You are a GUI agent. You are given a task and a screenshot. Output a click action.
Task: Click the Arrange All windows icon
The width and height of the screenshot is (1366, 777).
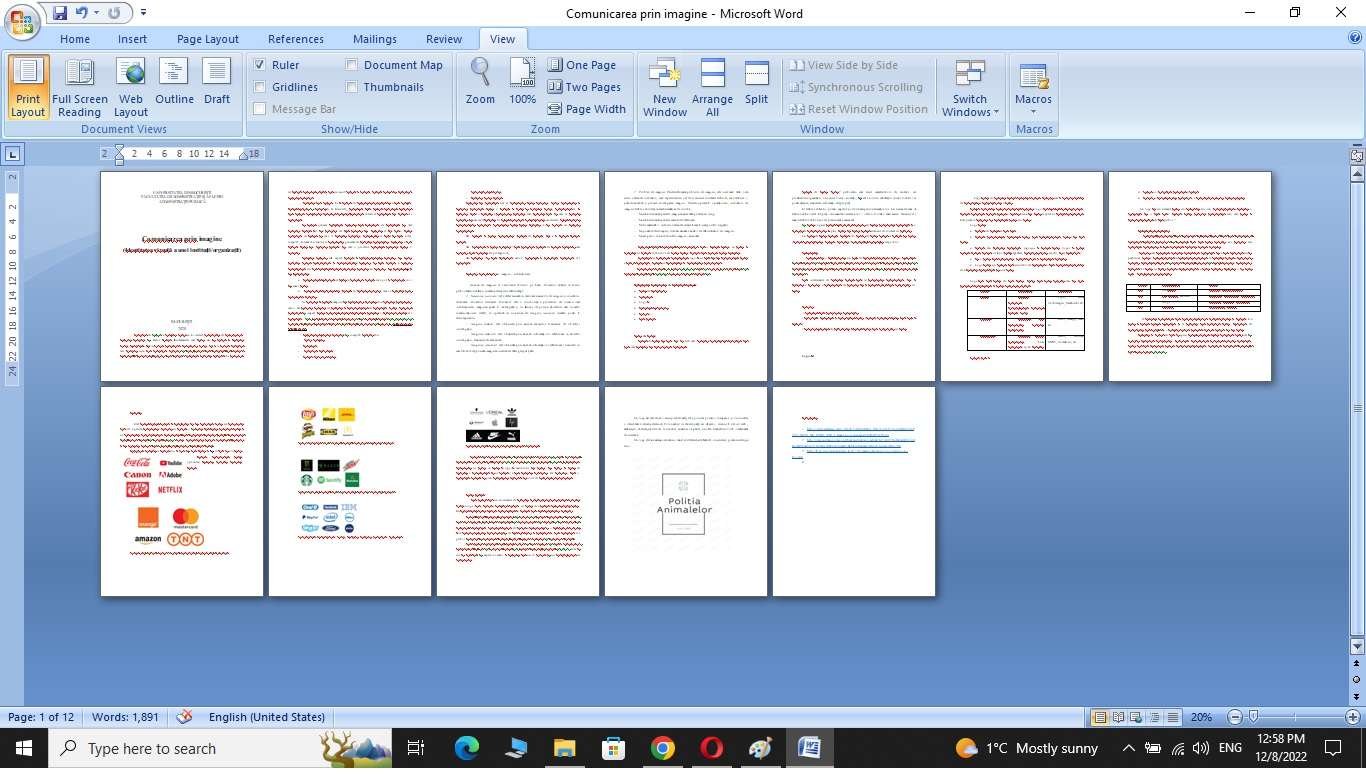pos(712,87)
